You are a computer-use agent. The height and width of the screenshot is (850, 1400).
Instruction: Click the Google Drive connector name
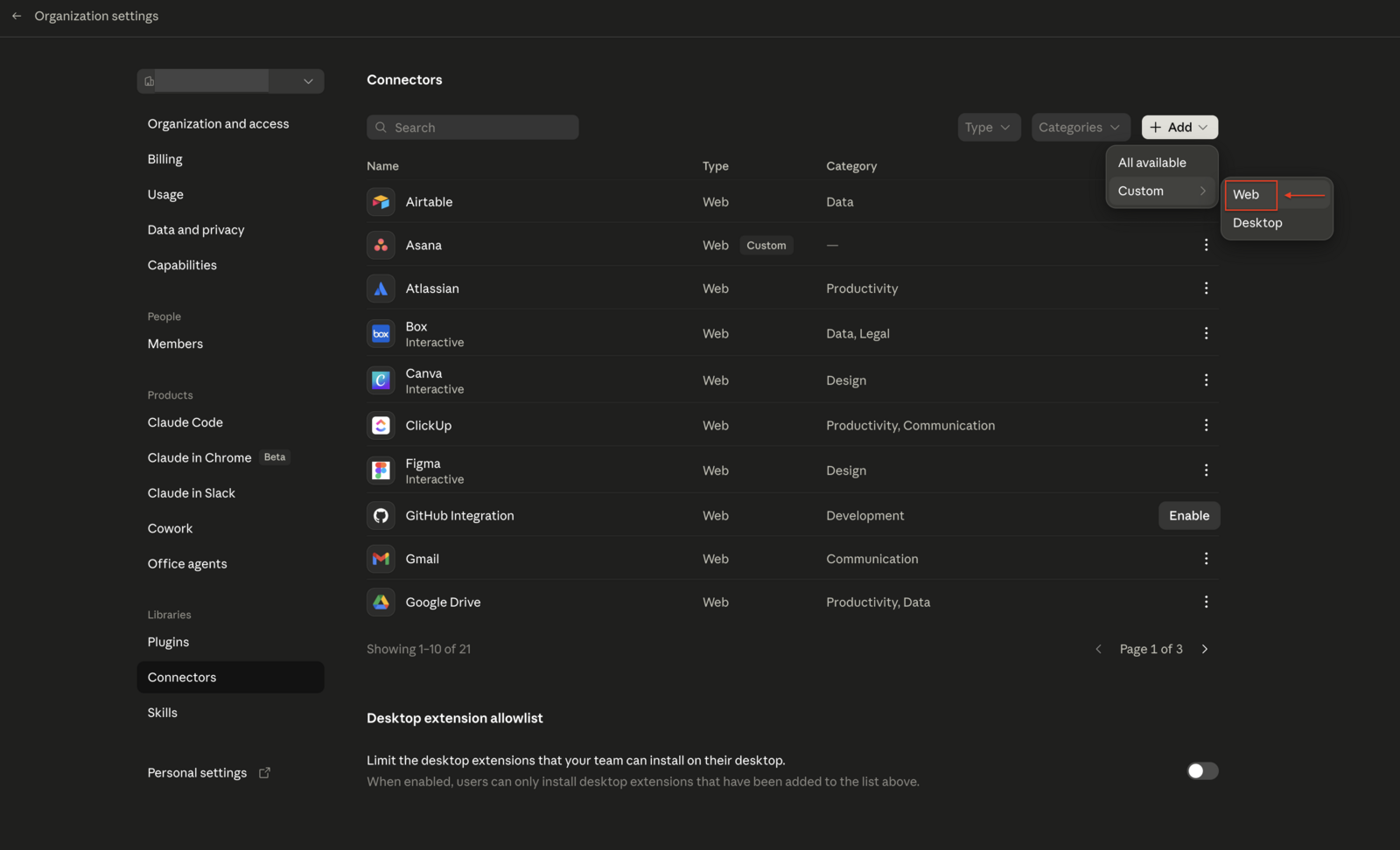coord(443,603)
